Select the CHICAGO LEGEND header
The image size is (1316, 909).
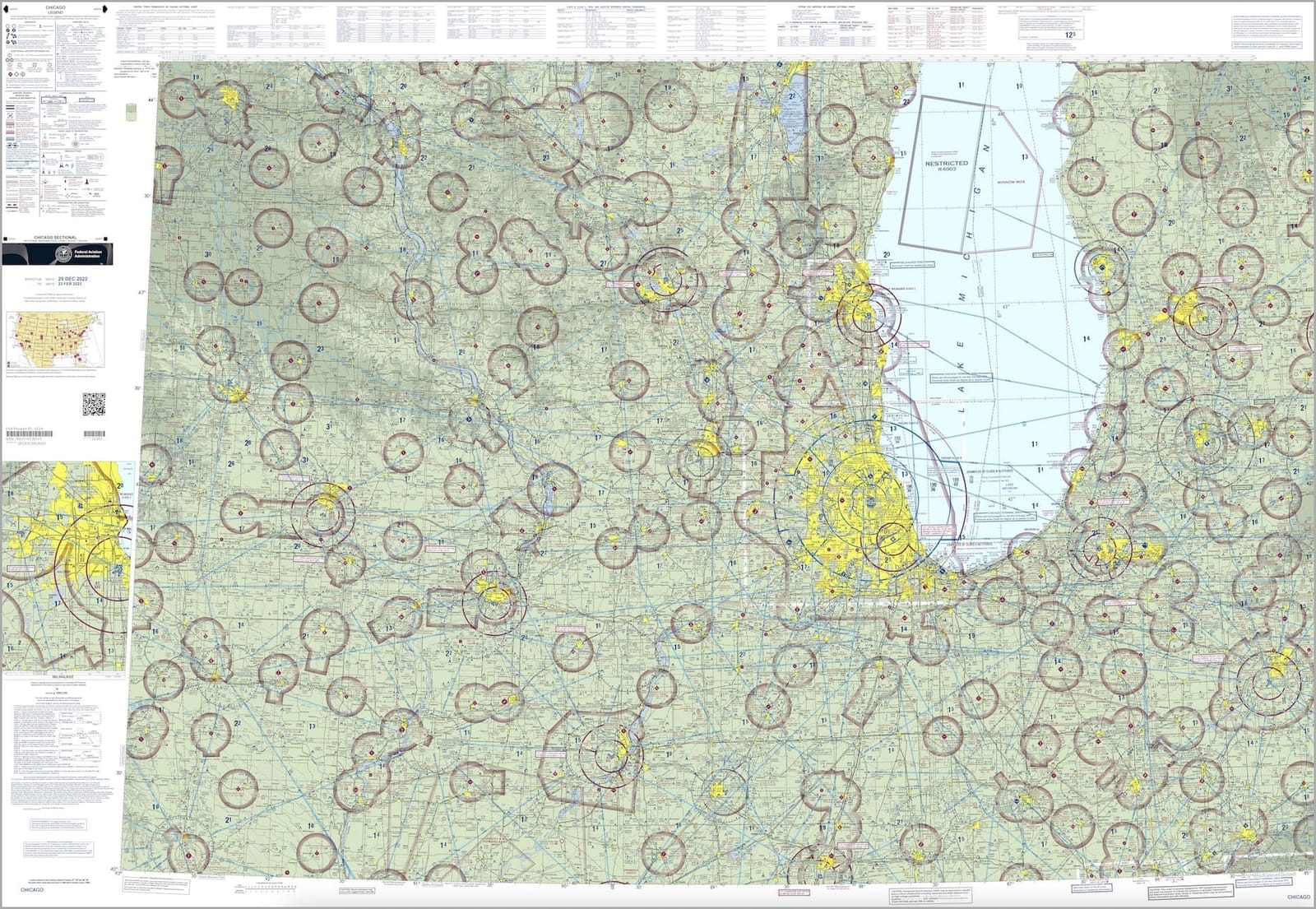54,10
